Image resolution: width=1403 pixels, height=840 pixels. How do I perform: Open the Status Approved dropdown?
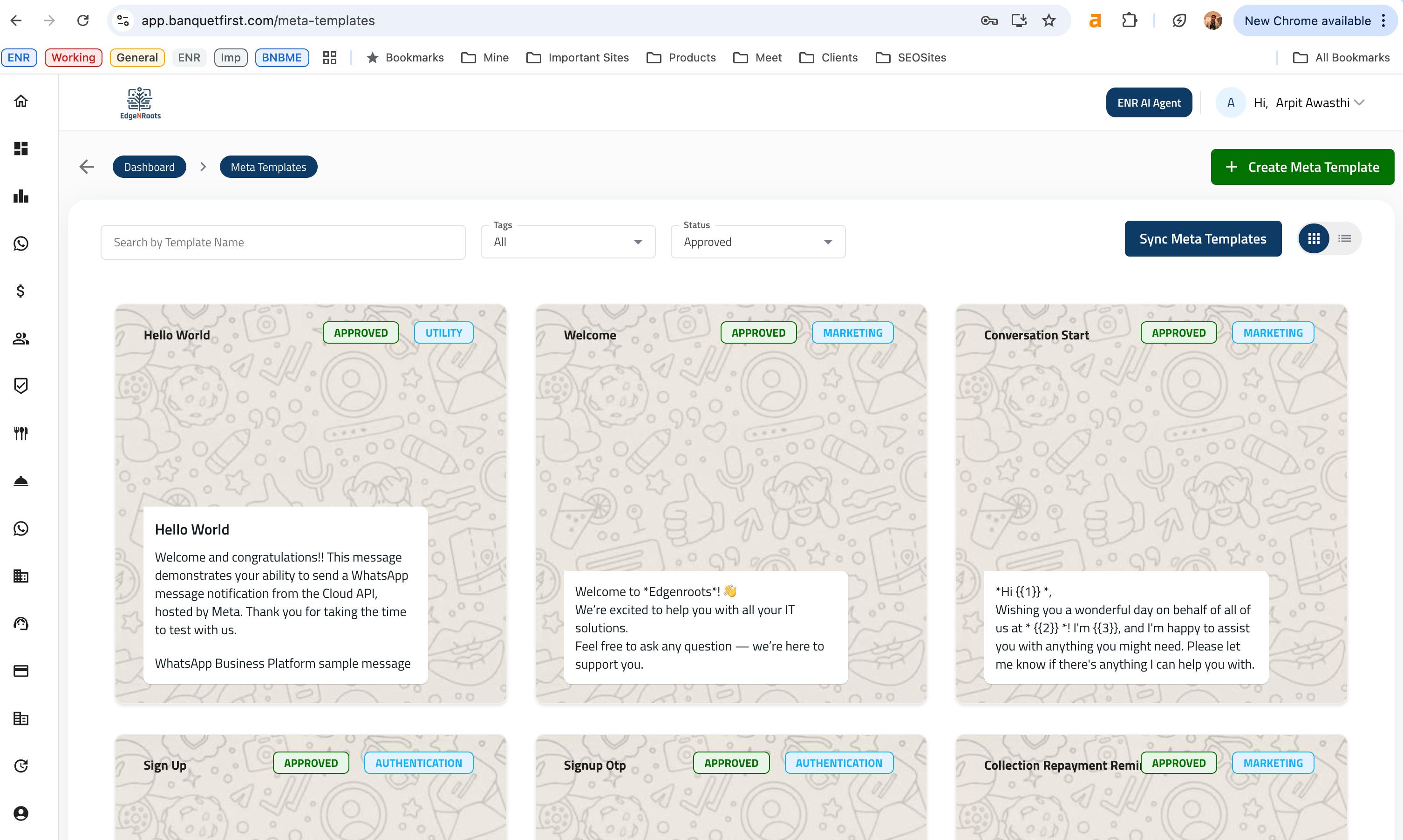757,242
